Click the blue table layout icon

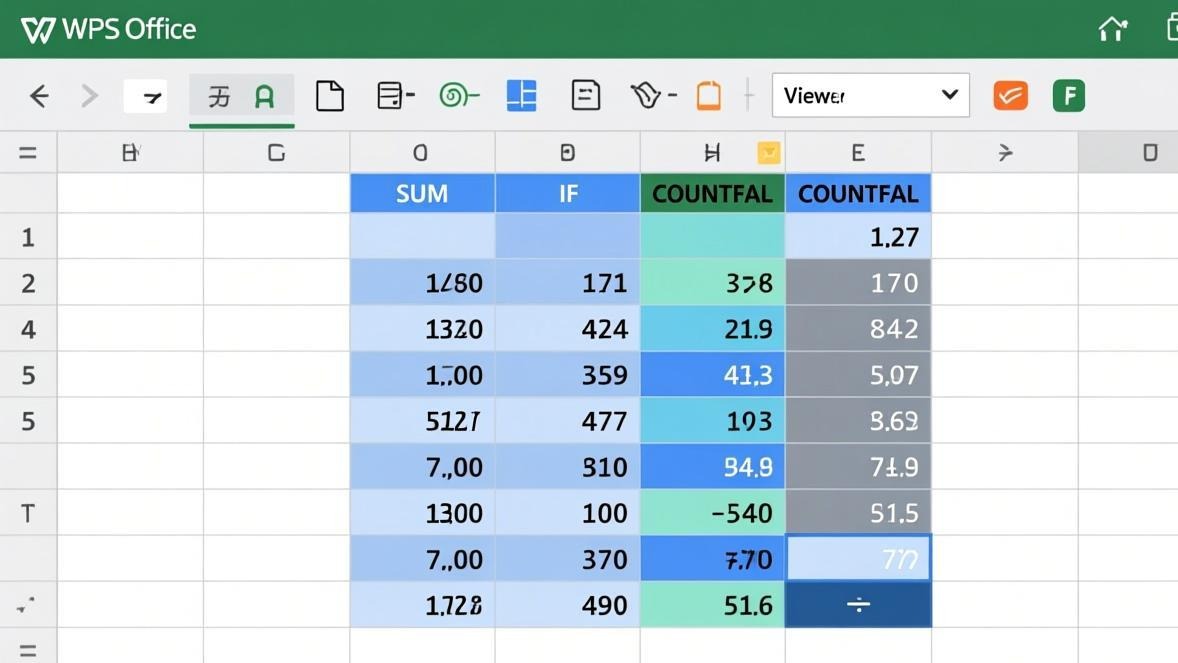click(x=521, y=95)
